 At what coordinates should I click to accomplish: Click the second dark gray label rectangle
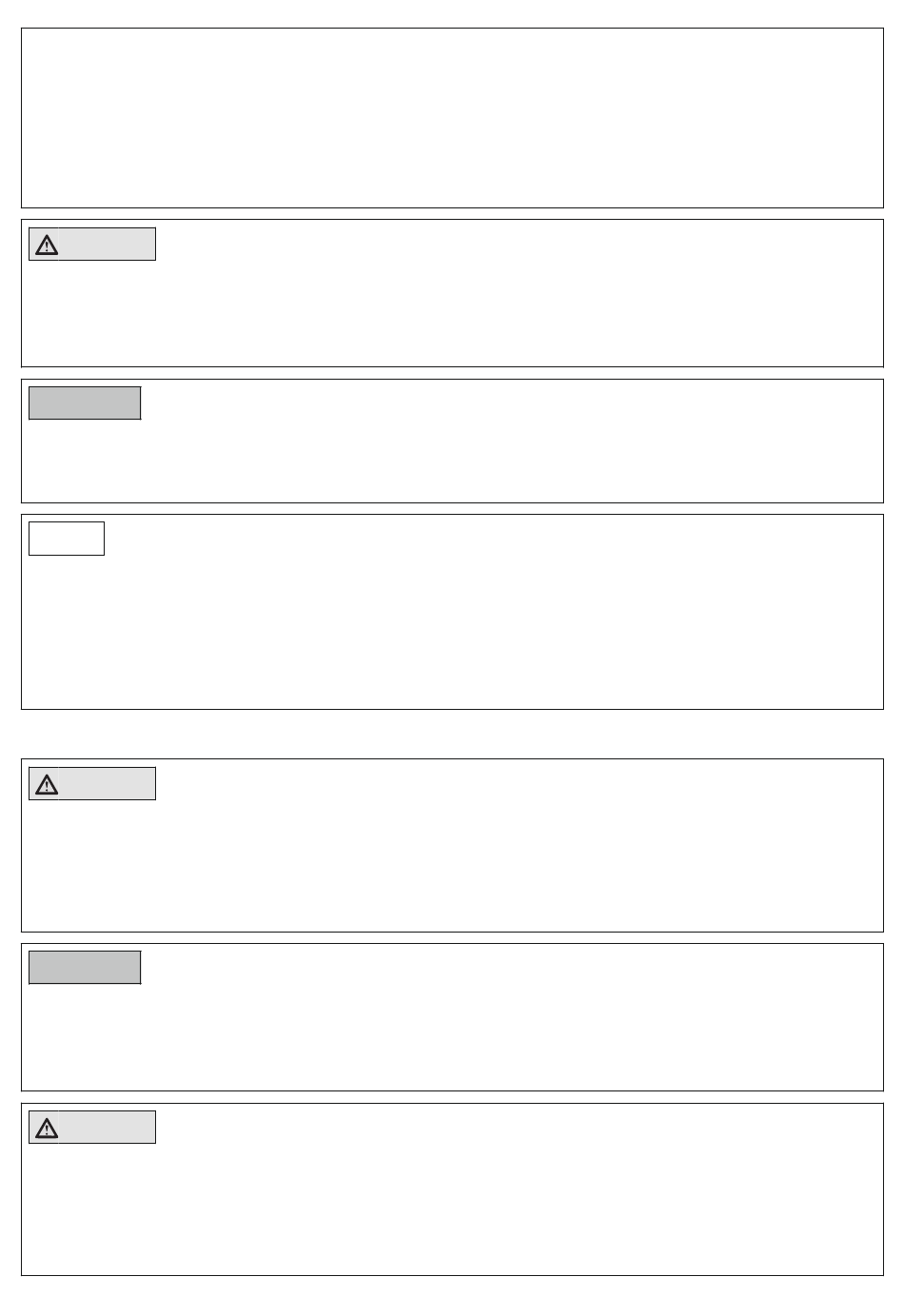coord(85,967)
